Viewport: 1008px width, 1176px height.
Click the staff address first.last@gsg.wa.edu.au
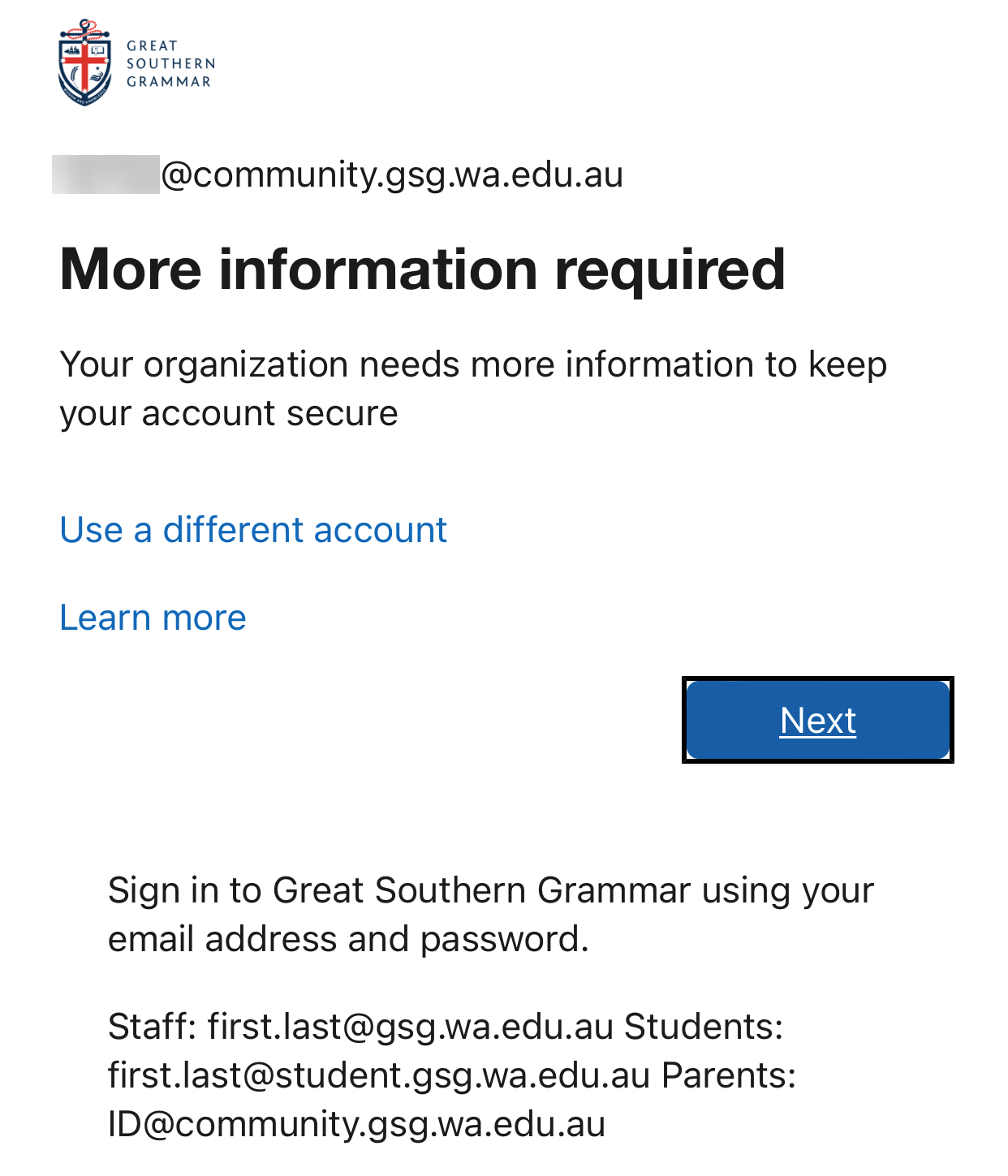[x=410, y=1027]
